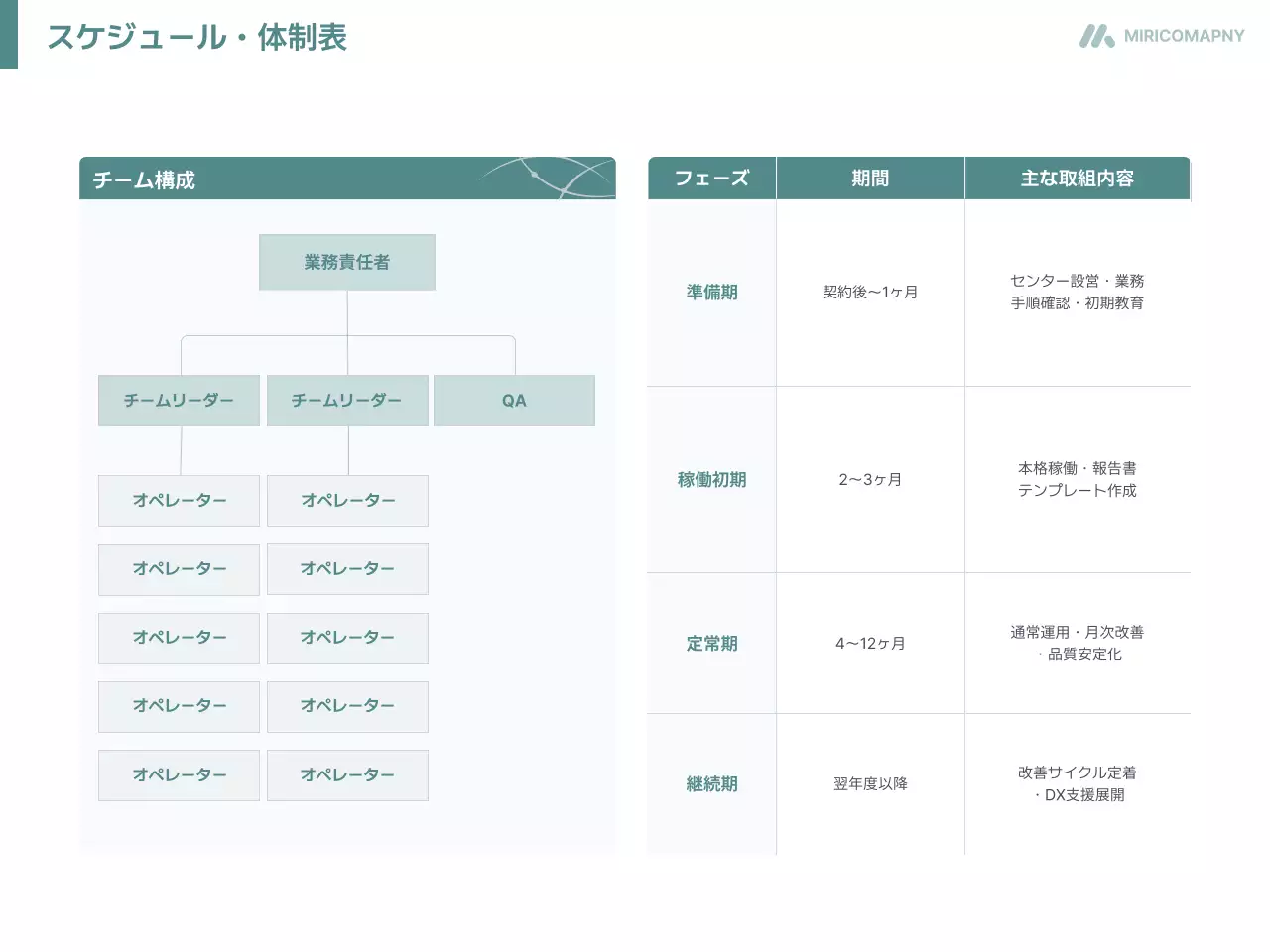Viewport: 1270px width, 952px height.
Task: Click the bottommost right オペレーター box
Action: tap(346, 774)
